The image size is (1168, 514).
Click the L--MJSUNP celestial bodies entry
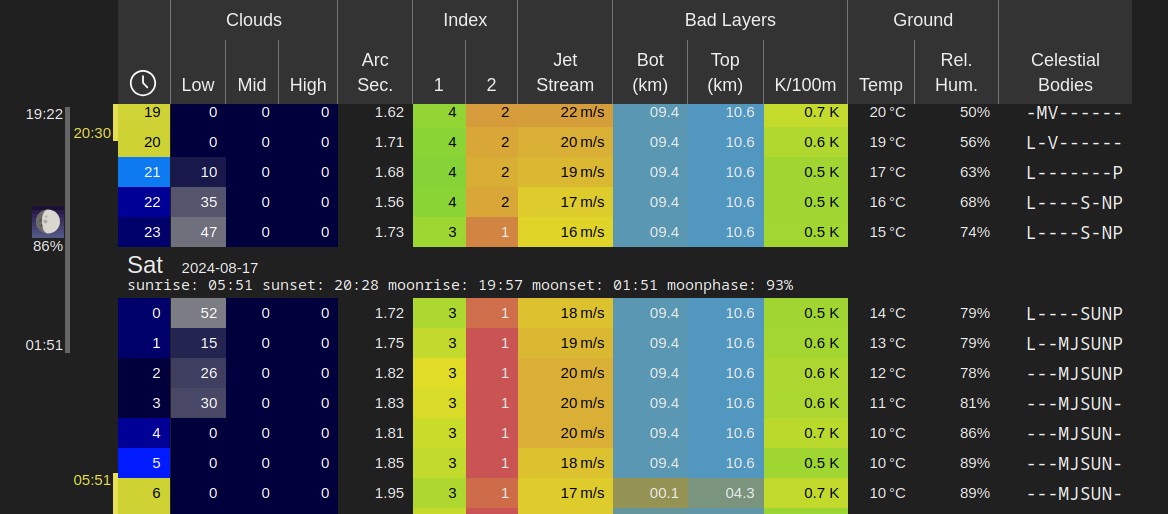tap(1074, 343)
